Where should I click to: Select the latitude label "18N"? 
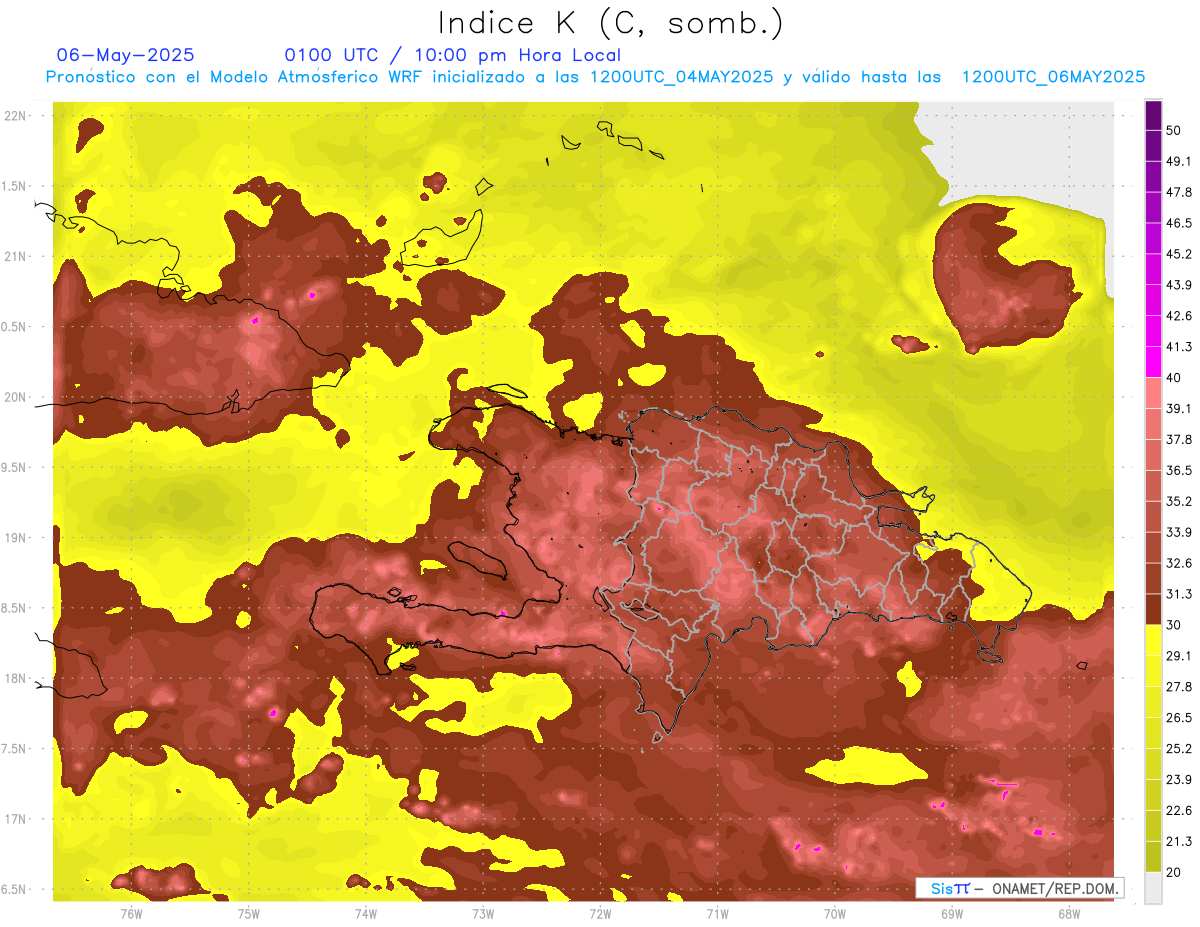[16, 679]
